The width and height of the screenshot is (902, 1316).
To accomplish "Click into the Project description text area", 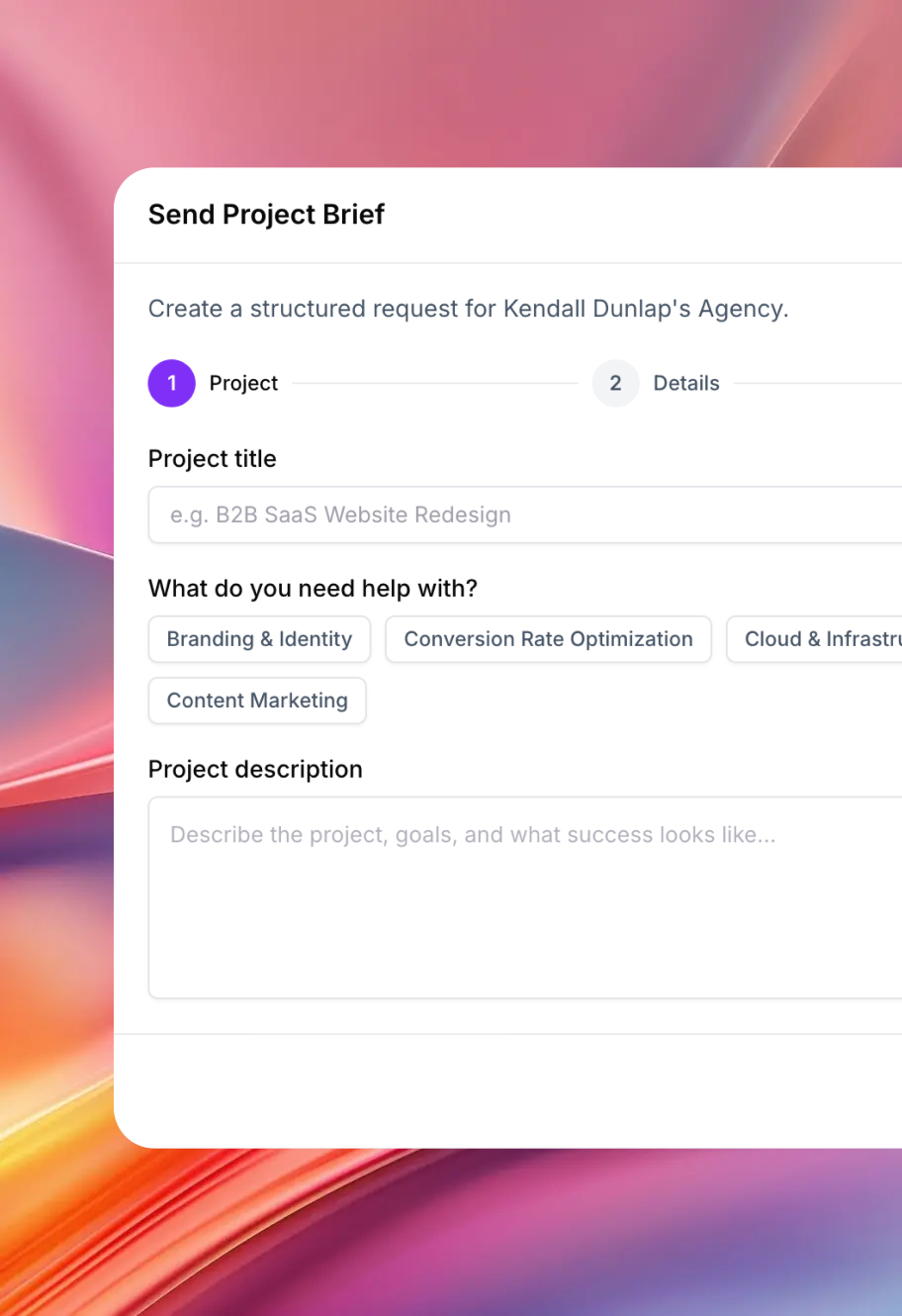I will 525,897.
